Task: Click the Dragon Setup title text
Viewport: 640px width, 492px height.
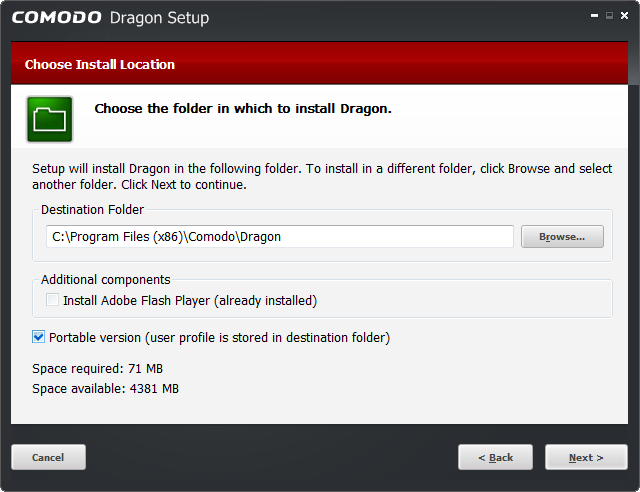Action: 159,18
